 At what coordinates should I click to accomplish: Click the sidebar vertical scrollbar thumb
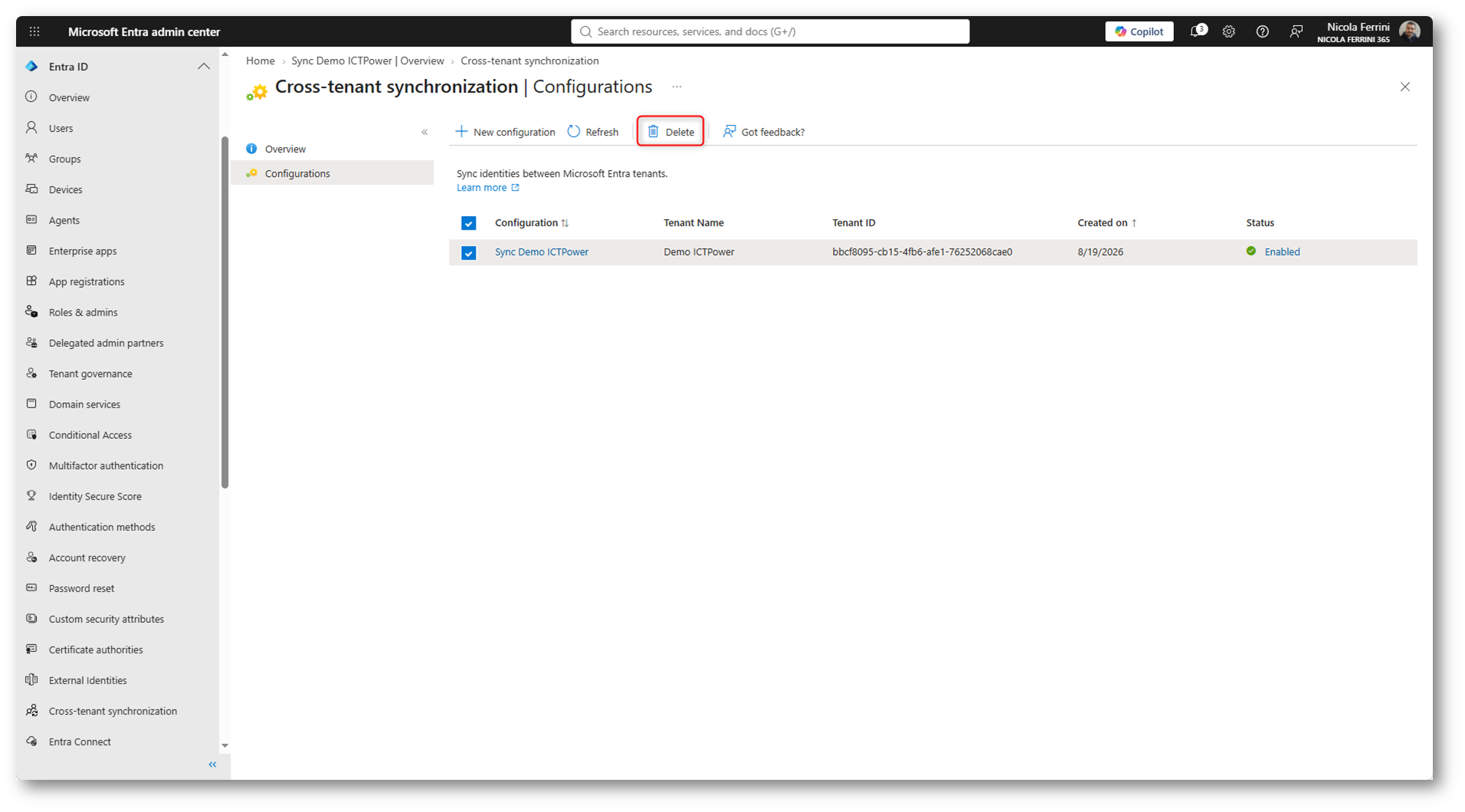(x=225, y=312)
